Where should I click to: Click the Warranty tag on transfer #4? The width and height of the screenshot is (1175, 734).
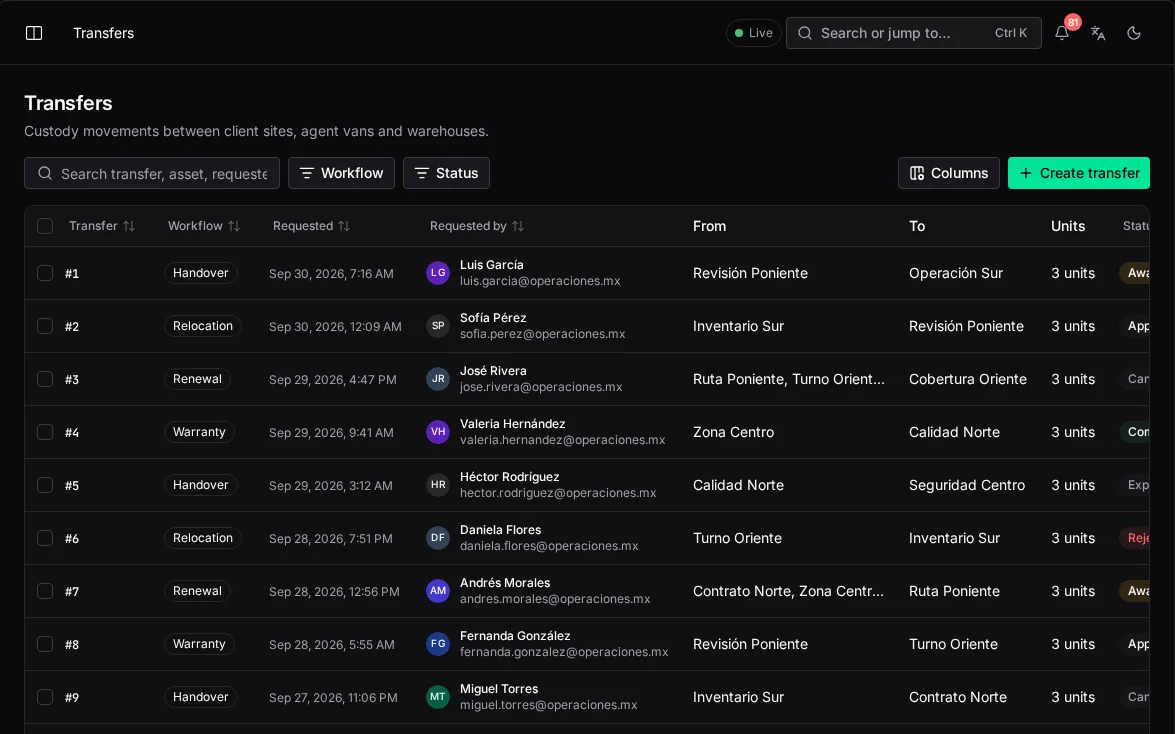pos(199,432)
